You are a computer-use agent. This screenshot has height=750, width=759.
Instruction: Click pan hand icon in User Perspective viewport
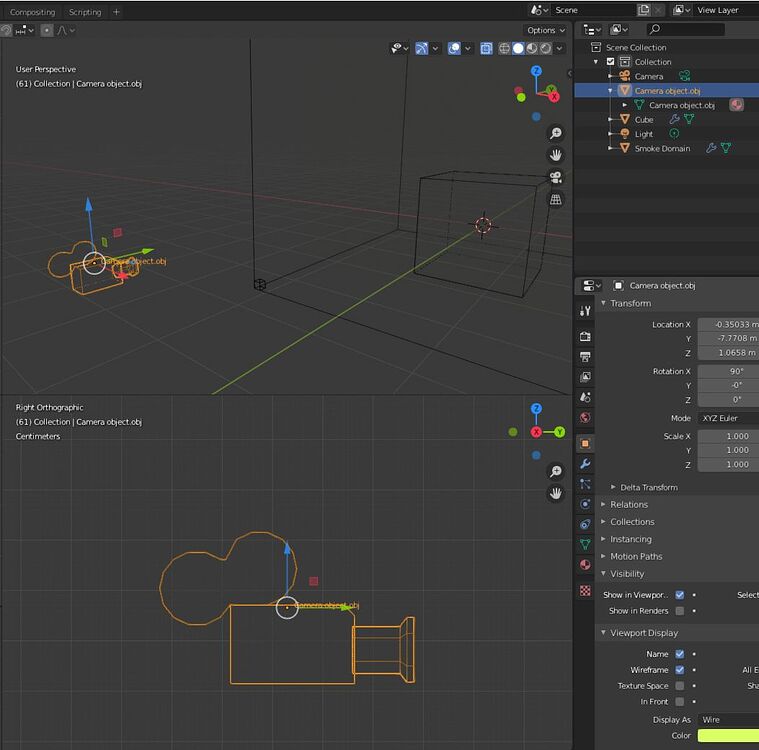tap(556, 155)
